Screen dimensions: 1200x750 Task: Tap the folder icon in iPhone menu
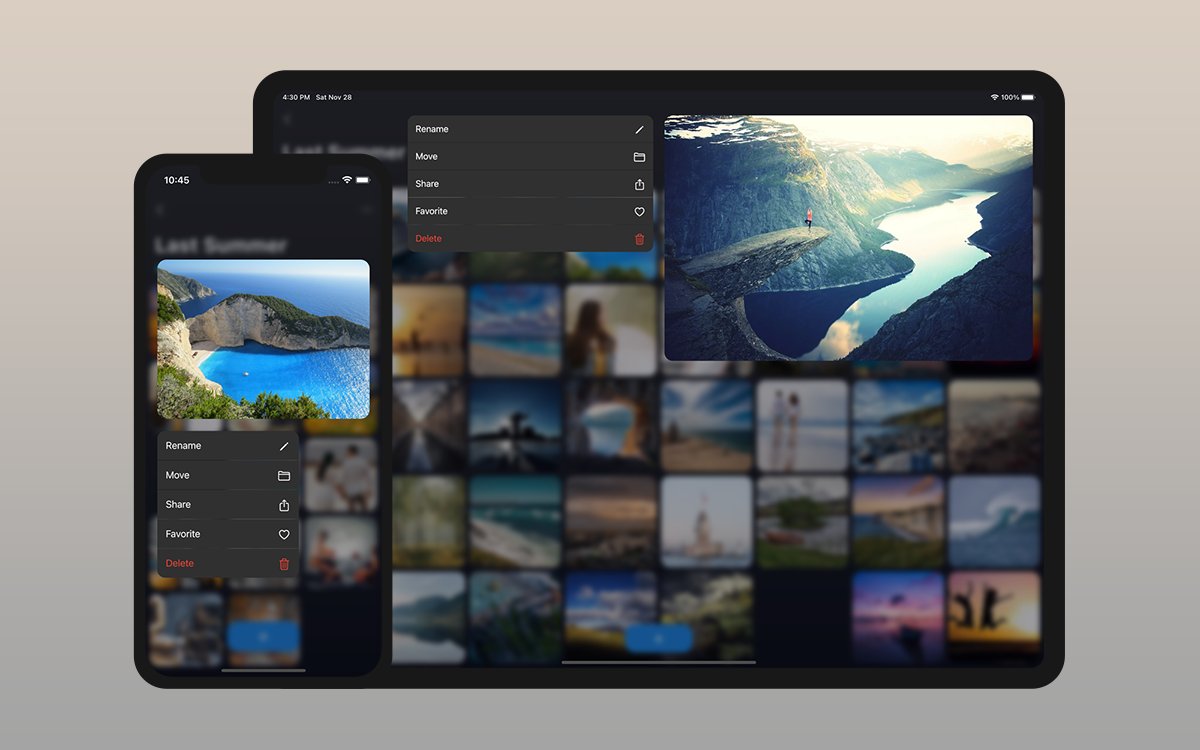pyautogui.click(x=284, y=476)
